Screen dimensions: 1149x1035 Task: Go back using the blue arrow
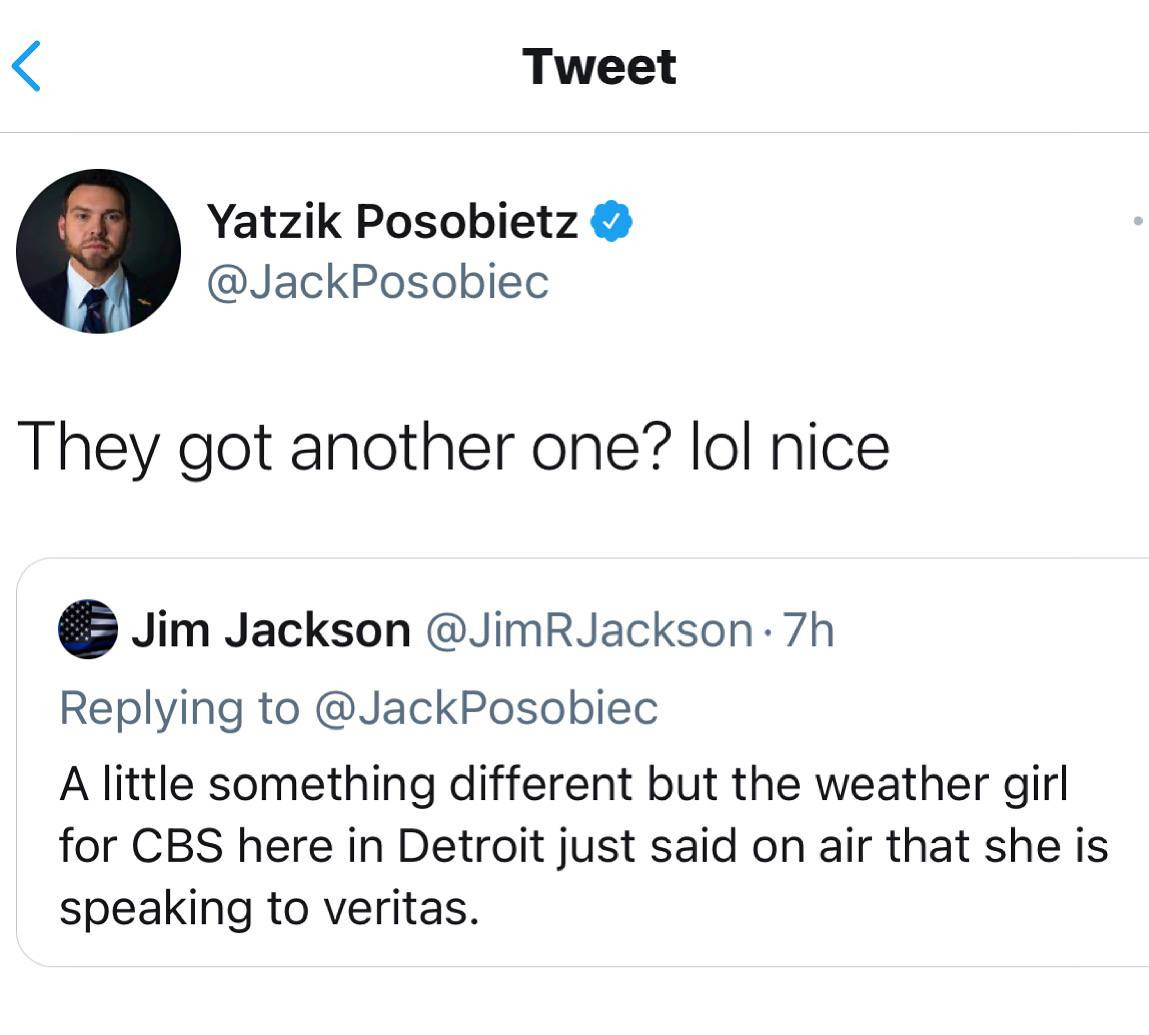pos(26,66)
